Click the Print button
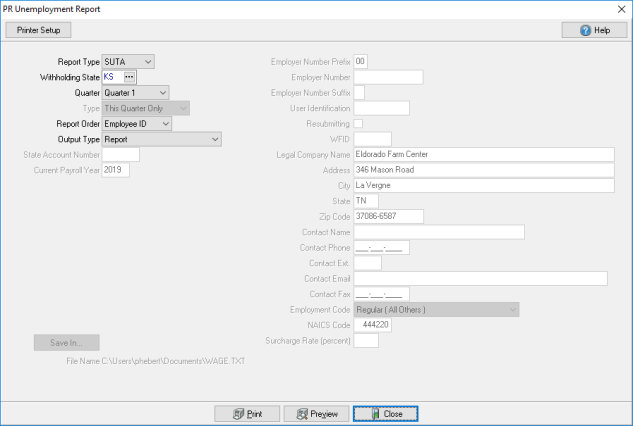This screenshot has width=633, height=426. (247, 413)
